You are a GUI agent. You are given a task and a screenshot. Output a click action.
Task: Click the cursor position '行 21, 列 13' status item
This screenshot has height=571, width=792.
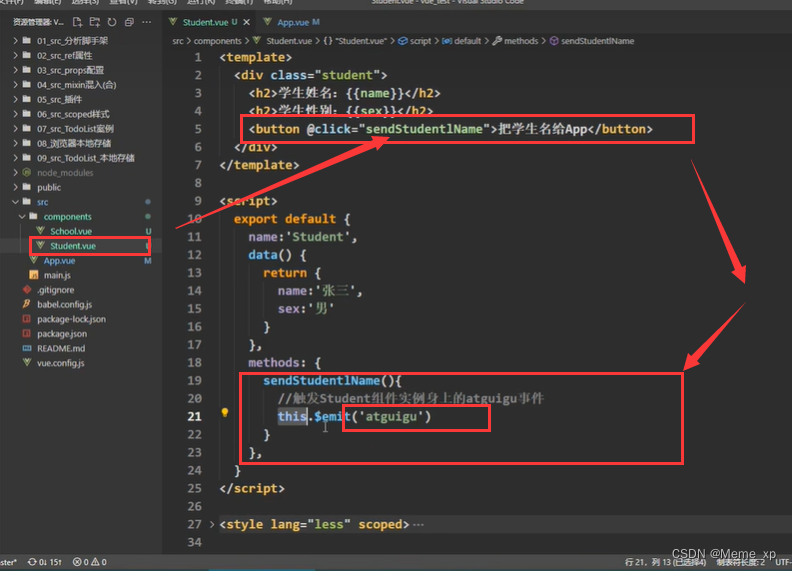[x=665, y=562]
